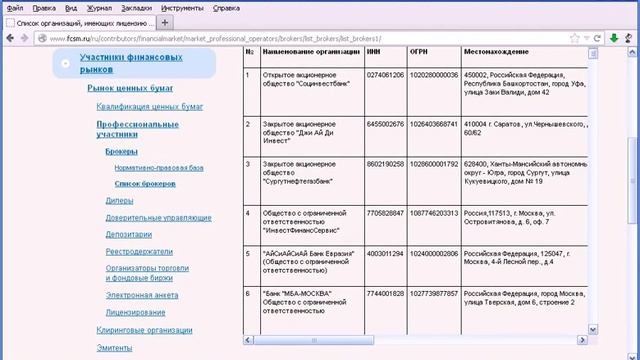
Task: Click INN value 0274061206
Action: tap(385, 75)
